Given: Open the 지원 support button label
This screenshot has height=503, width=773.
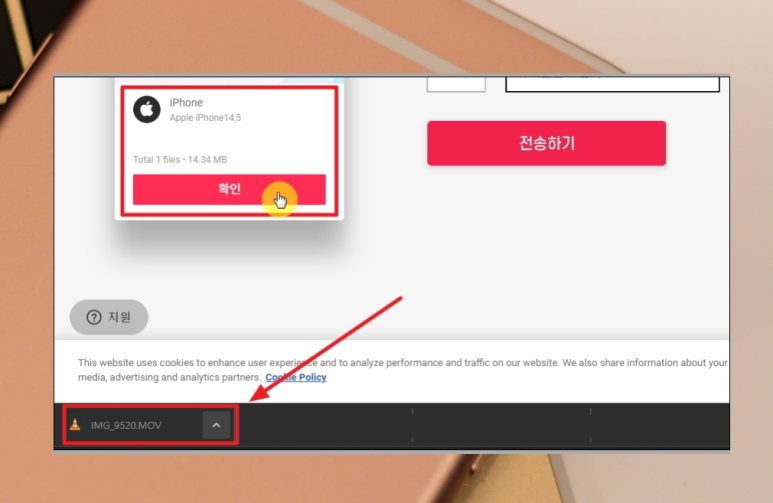Looking at the screenshot, I should click(x=120, y=317).
